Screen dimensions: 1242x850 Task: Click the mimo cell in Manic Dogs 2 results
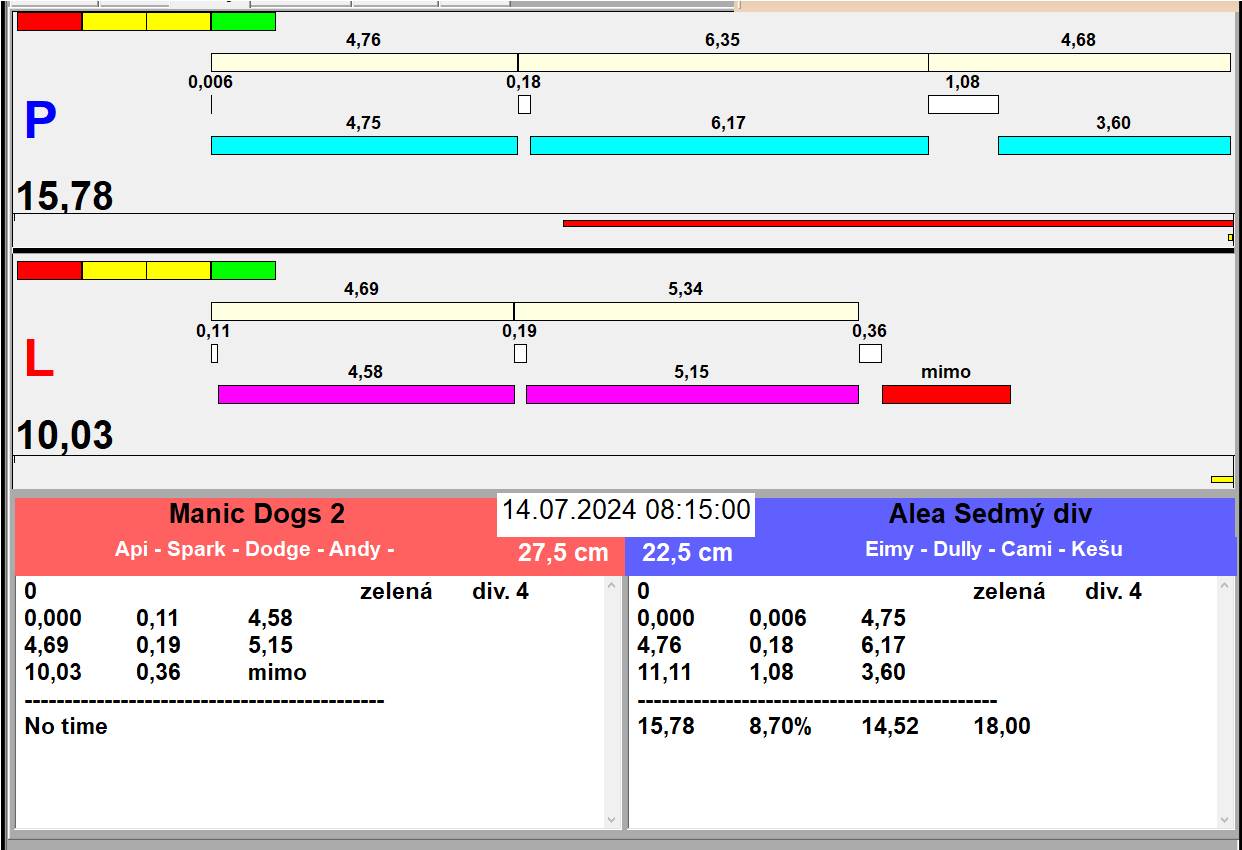click(x=277, y=673)
